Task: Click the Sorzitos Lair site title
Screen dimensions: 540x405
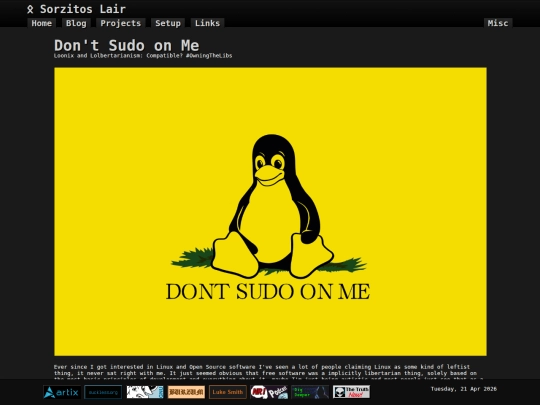Action: click(83, 9)
